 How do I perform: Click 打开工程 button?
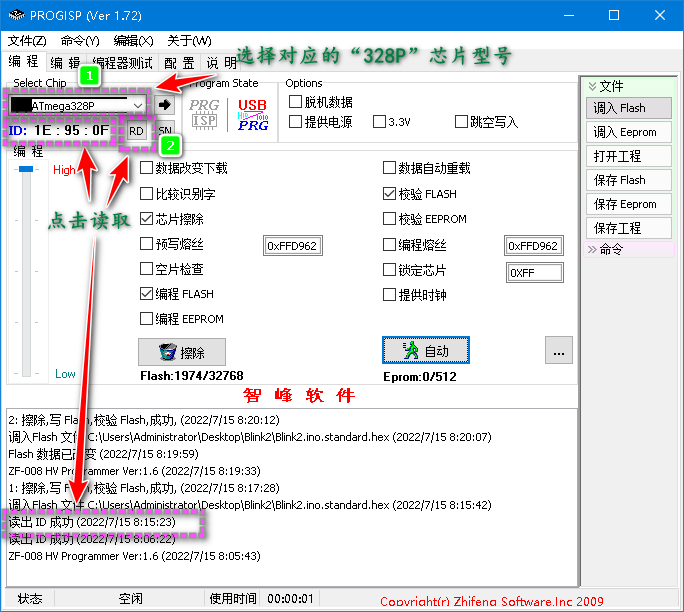[629, 156]
